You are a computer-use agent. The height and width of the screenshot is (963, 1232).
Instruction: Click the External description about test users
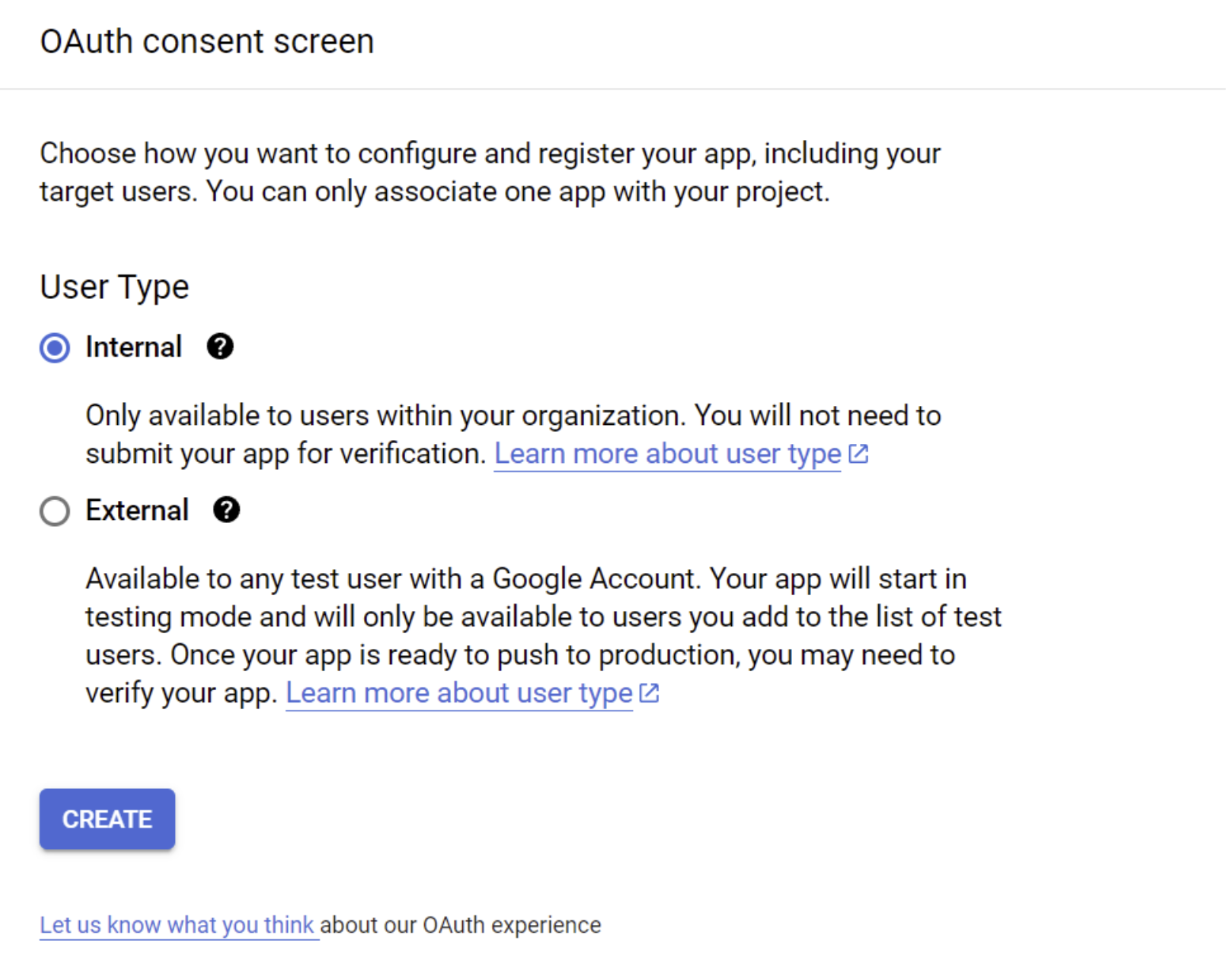click(x=544, y=635)
